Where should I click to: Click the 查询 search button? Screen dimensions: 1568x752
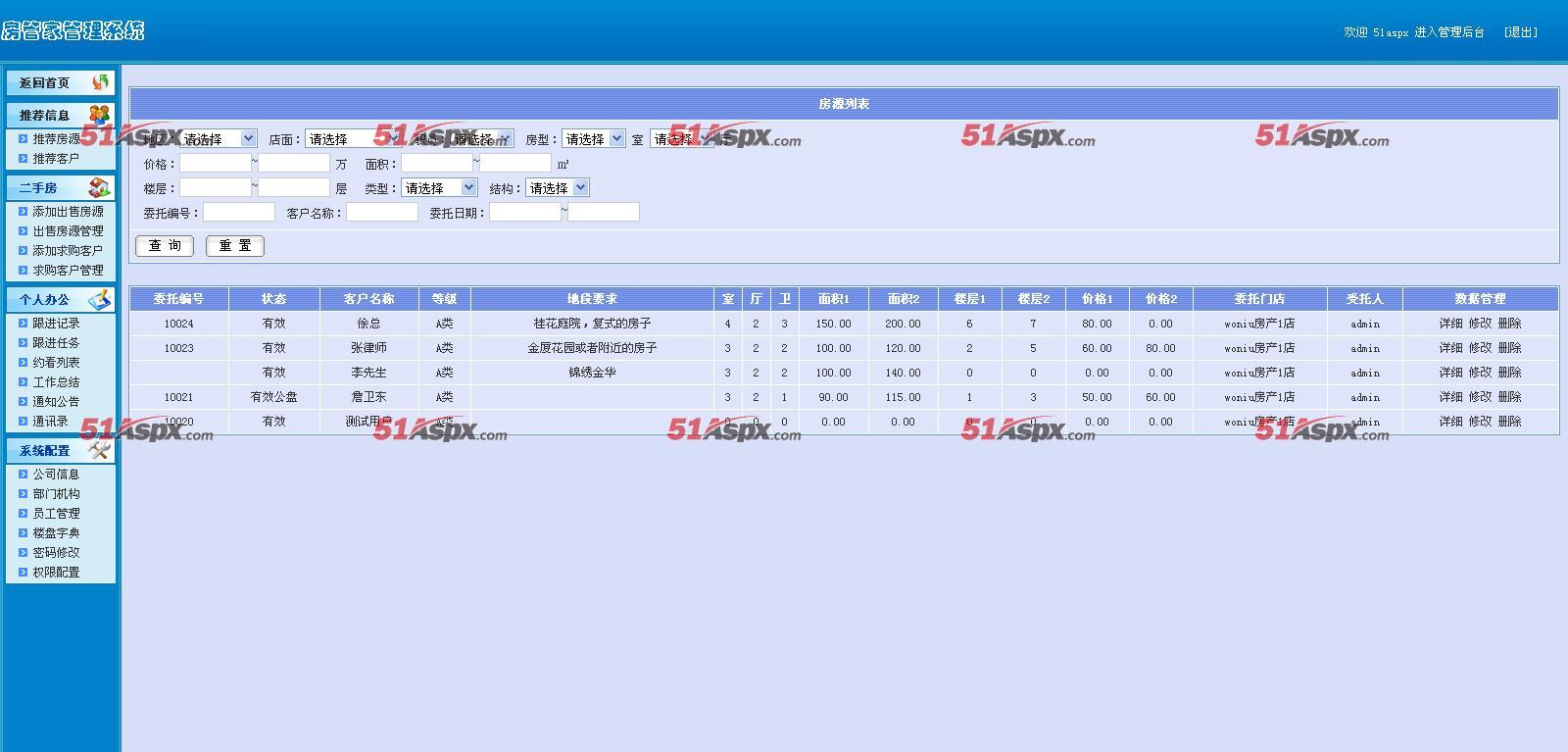(x=165, y=245)
